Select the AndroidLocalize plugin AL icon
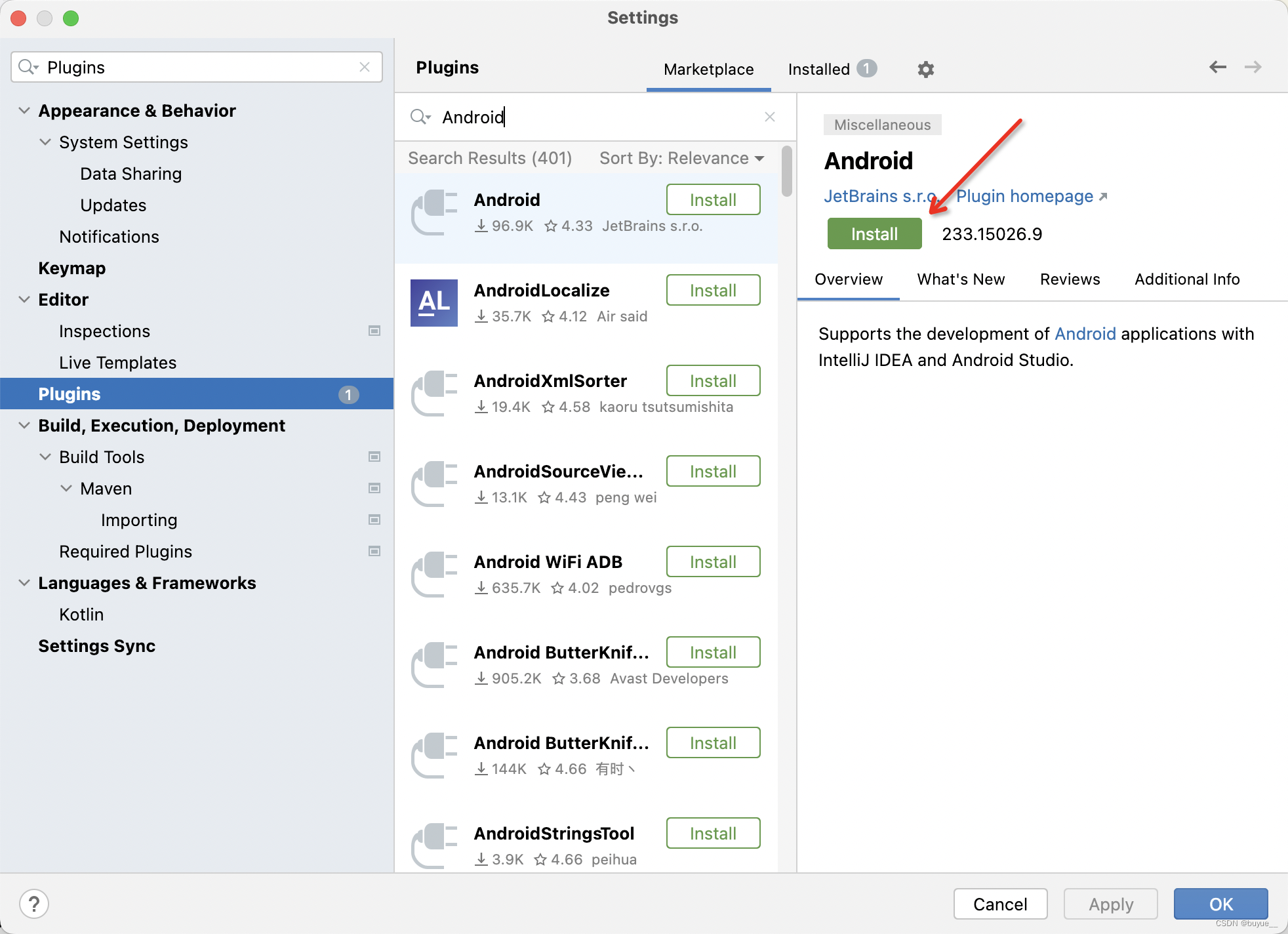Screen dimensions: 1288x934 point(434,303)
